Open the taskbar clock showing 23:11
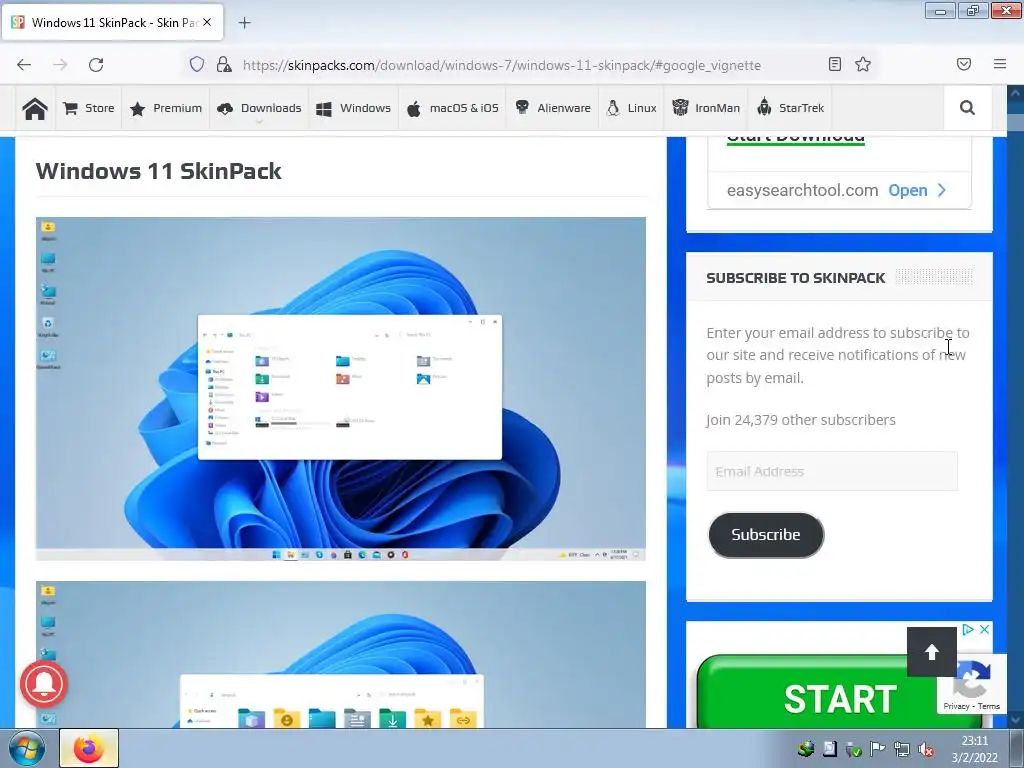Viewport: 1024px width, 768px height. point(974,749)
